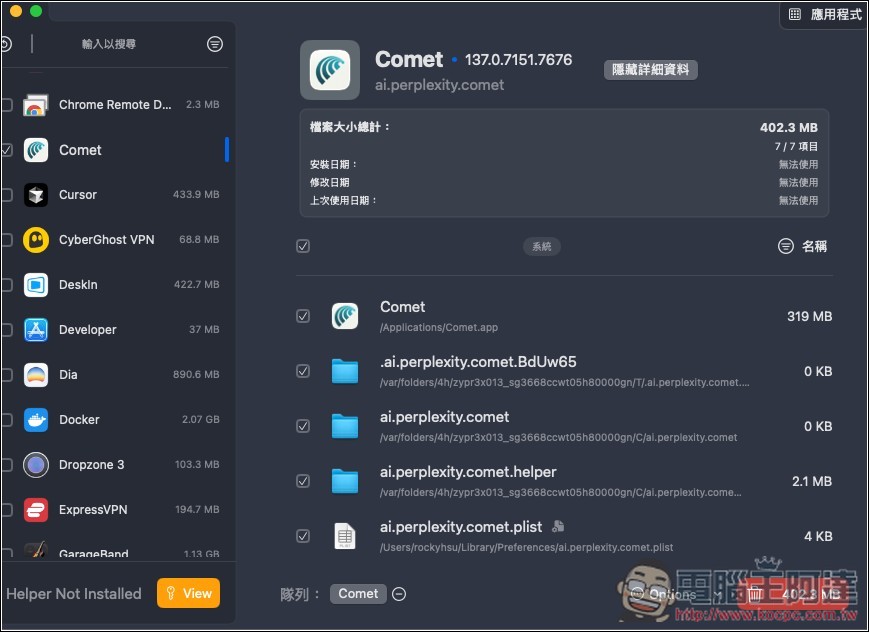
Task: Select Dropzone 3 in the app list
Action: (115, 465)
